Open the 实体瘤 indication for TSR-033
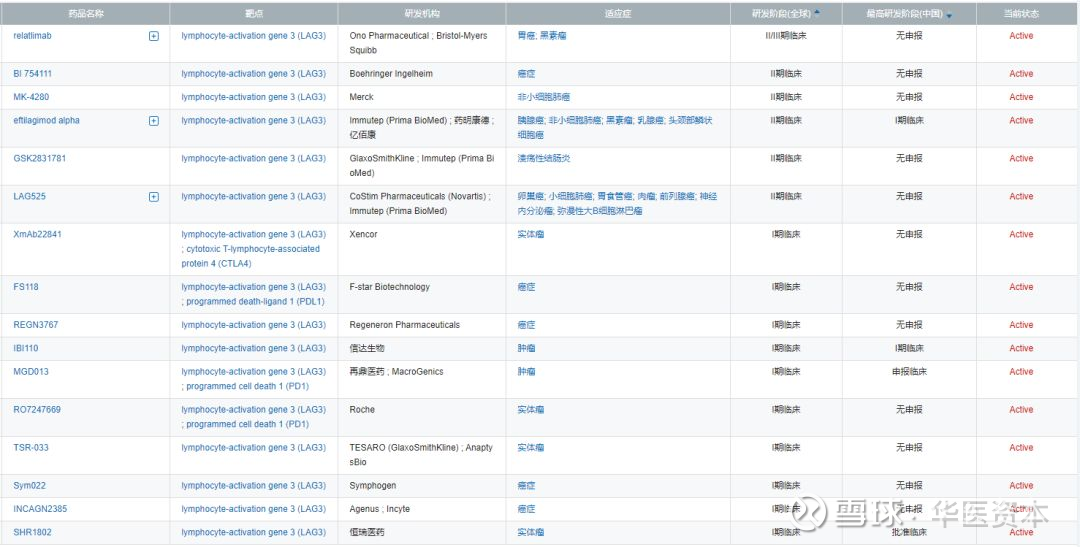This screenshot has height=547, width=1080. click(x=530, y=447)
